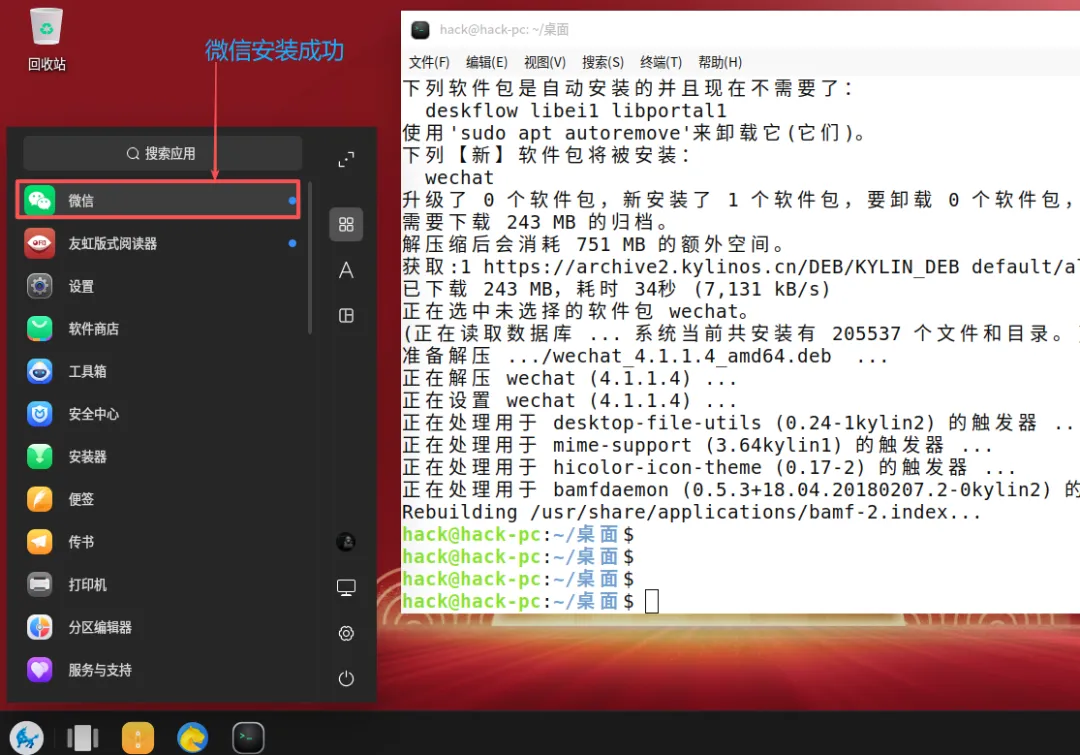The width and height of the screenshot is (1080, 755).
Task: Click the hack@hack-pc title text
Action: tap(504, 30)
